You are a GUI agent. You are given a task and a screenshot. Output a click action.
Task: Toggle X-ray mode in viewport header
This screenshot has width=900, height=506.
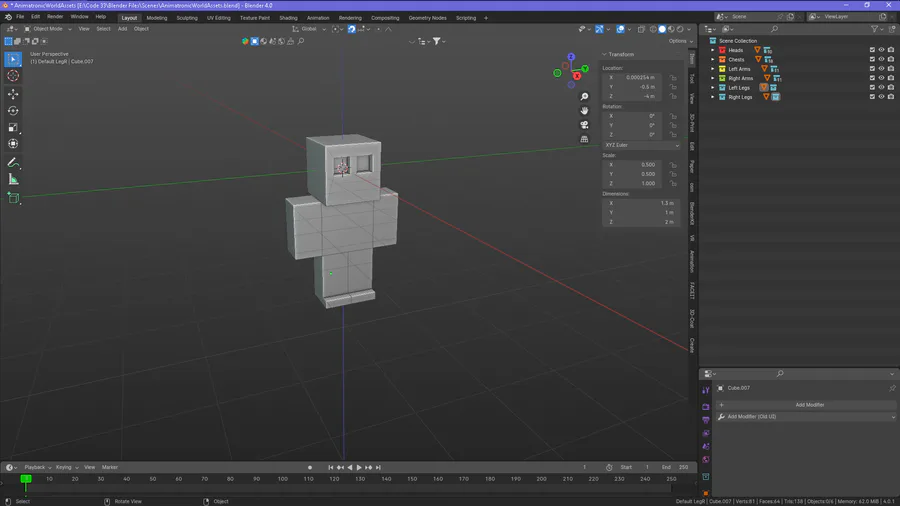click(641, 29)
